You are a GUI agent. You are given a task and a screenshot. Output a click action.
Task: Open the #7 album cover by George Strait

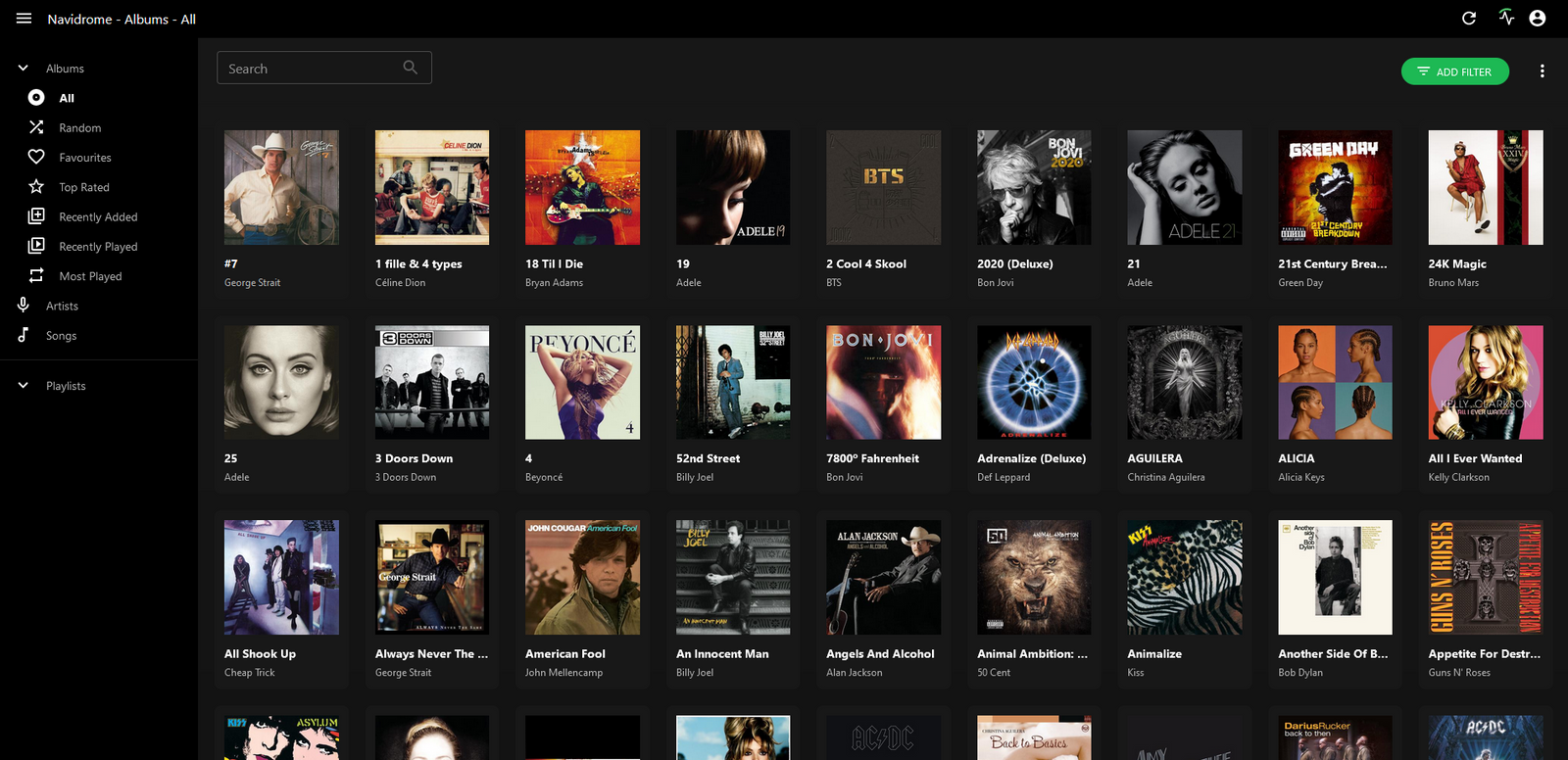point(281,187)
